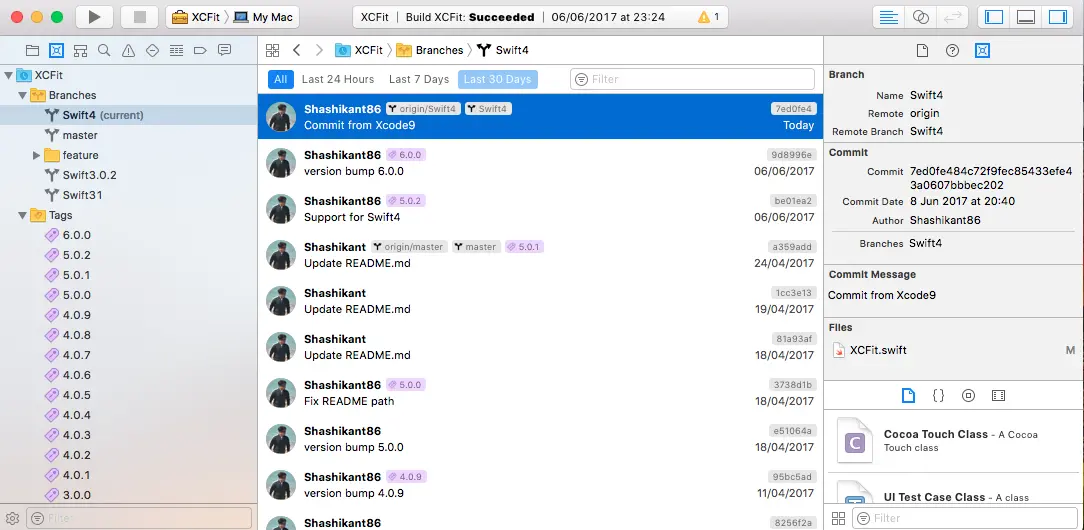Select the Cocoa Touch Class template
This screenshot has width=1084, height=530.
[953, 441]
